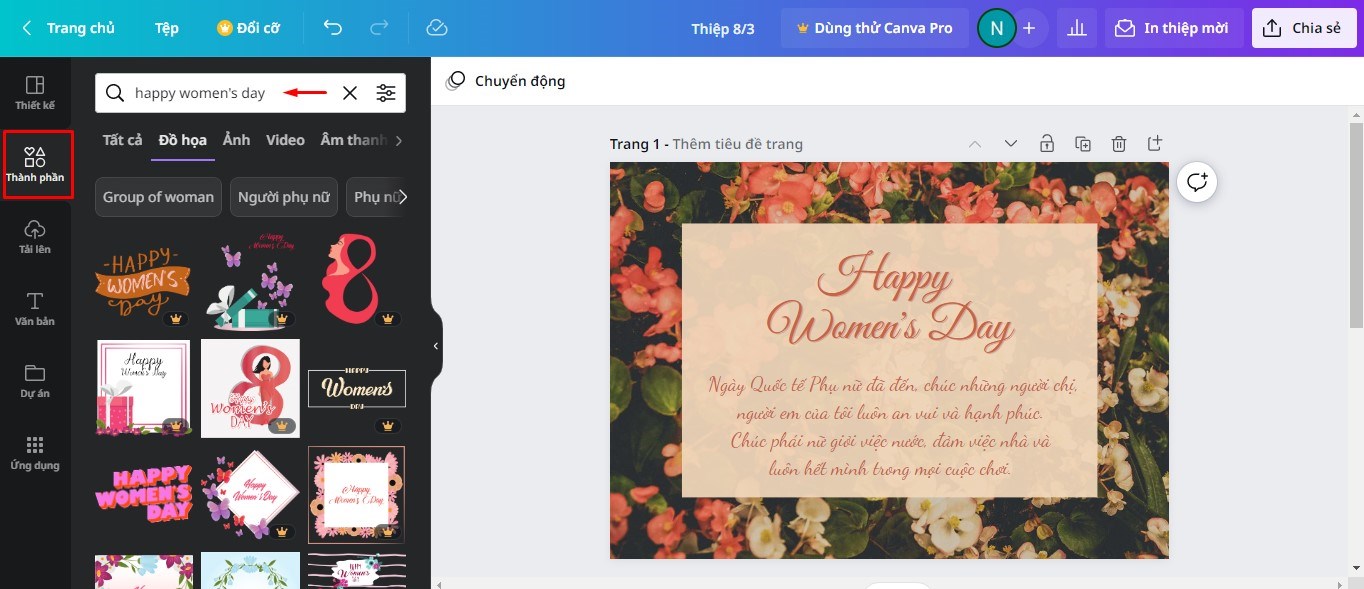
Task: Switch to the Đồ họa tab
Action: (183, 140)
